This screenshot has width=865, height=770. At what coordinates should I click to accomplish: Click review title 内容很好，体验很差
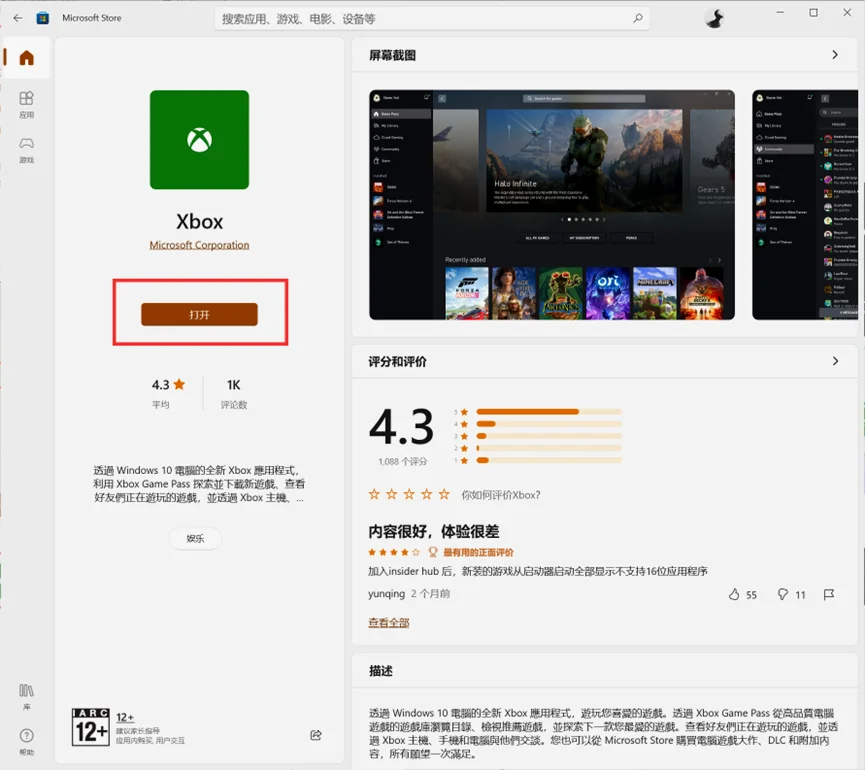click(434, 531)
